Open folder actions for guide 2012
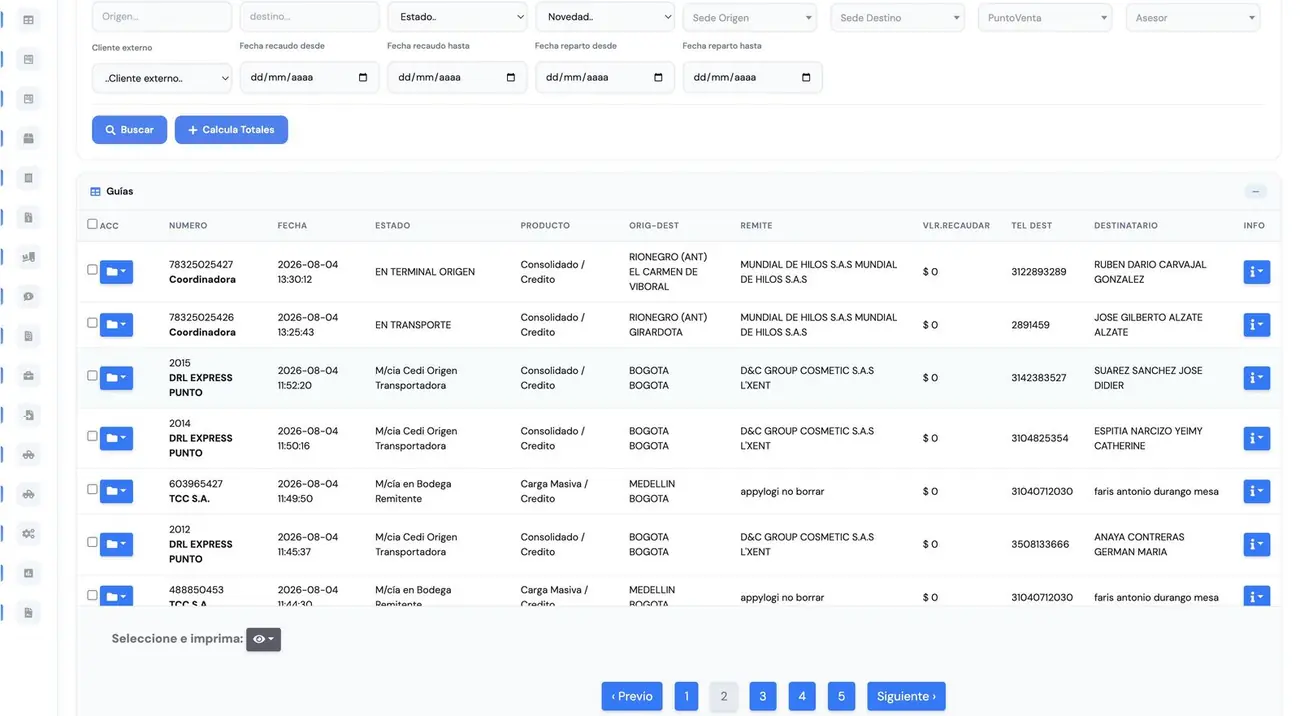This screenshot has width=1300, height=716. tap(116, 544)
